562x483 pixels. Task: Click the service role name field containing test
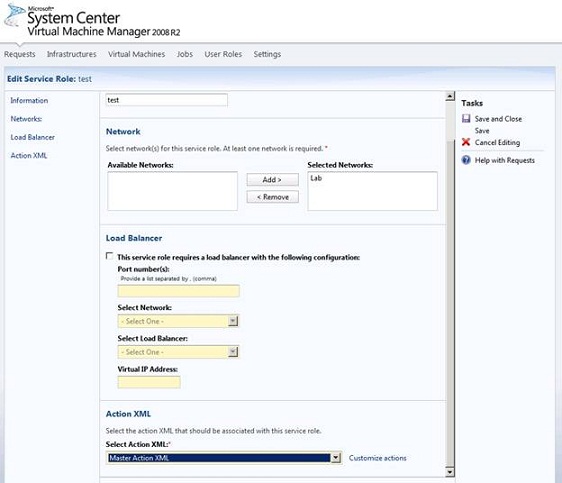tap(166, 100)
